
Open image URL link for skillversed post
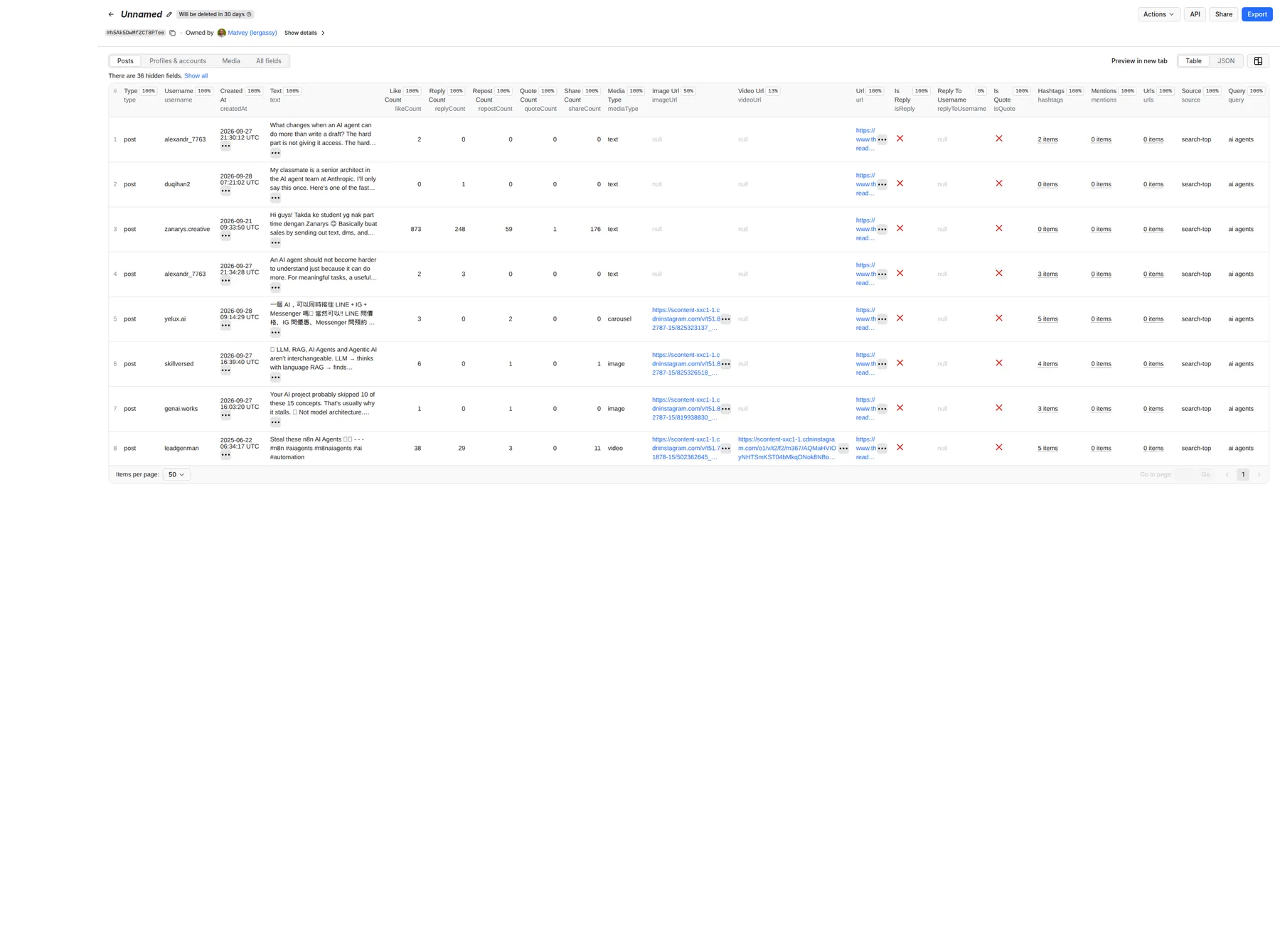(686, 364)
